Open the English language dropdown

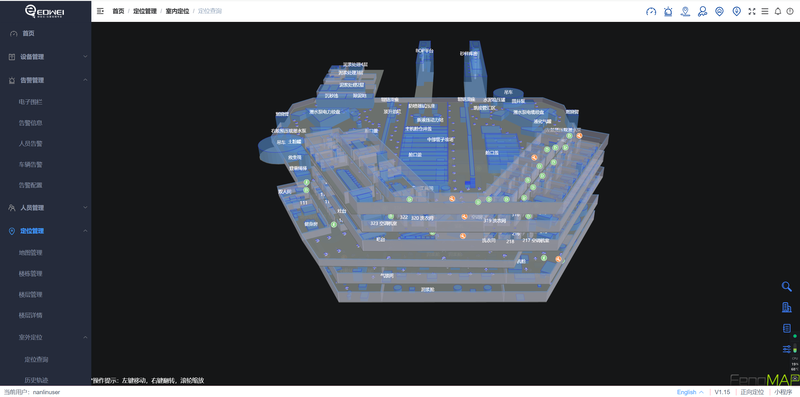[x=690, y=392]
